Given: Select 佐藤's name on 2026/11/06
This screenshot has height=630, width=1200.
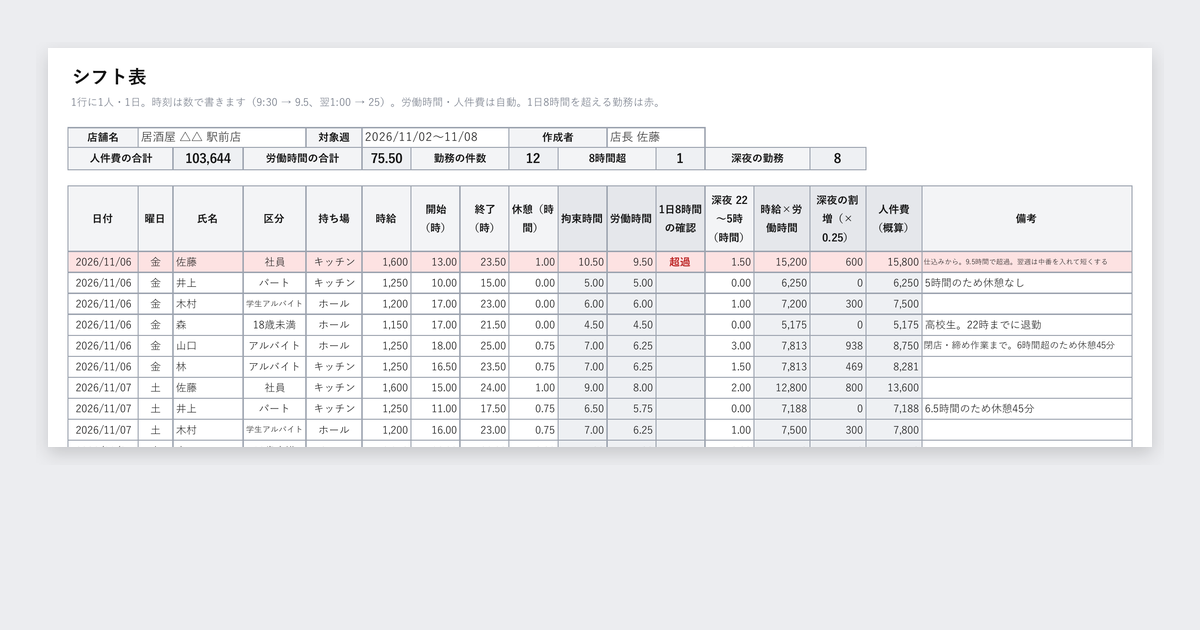Looking at the screenshot, I should (208, 262).
